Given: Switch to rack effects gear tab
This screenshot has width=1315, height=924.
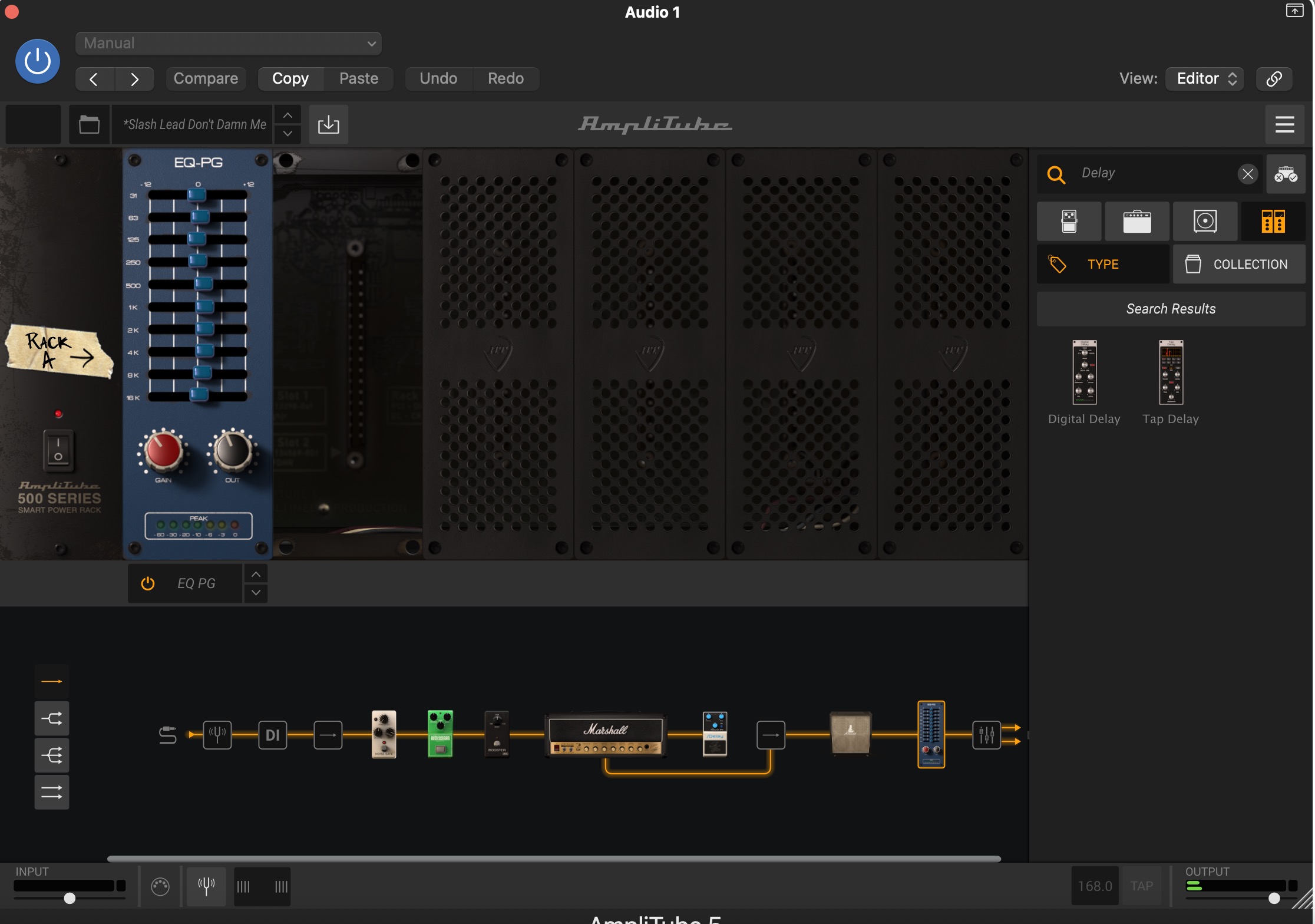Looking at the screenshot, I should pyautogui.click(x=1273, y=222).
